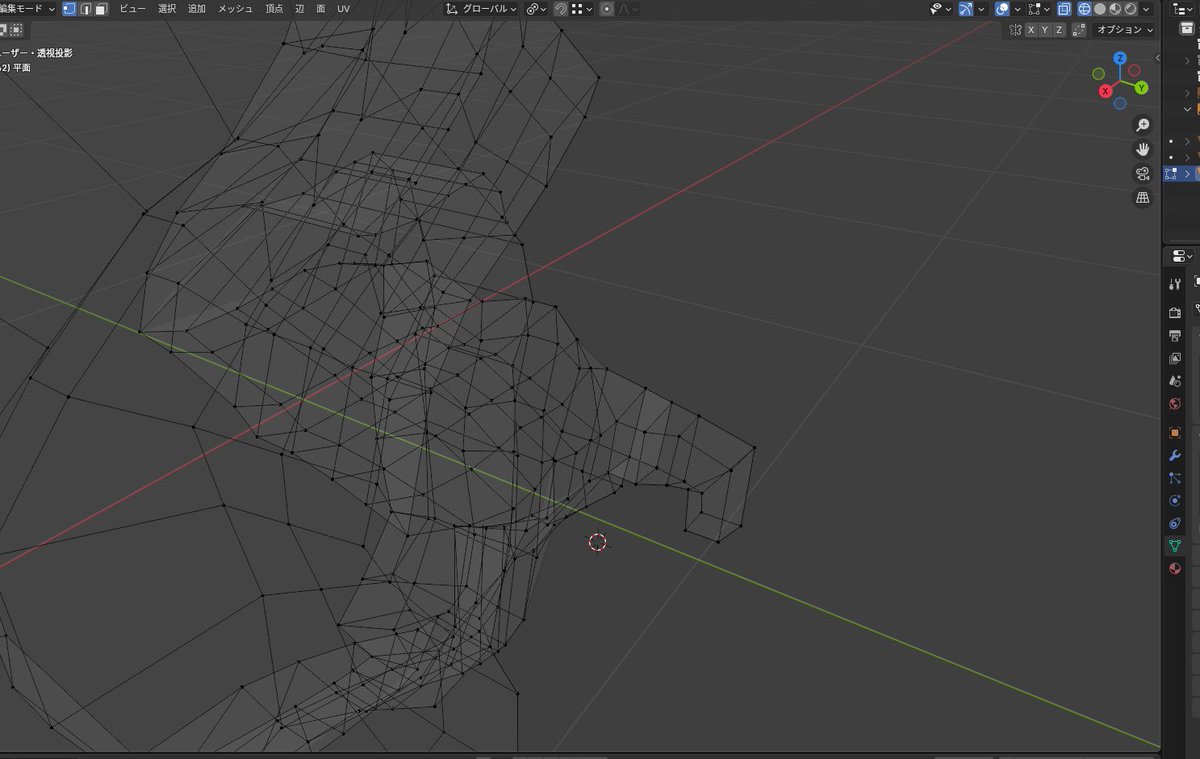Open グローバル transform orientation dropdown
The height and width of the screenshot is (759, 1200).
click(x=481, y=9)
